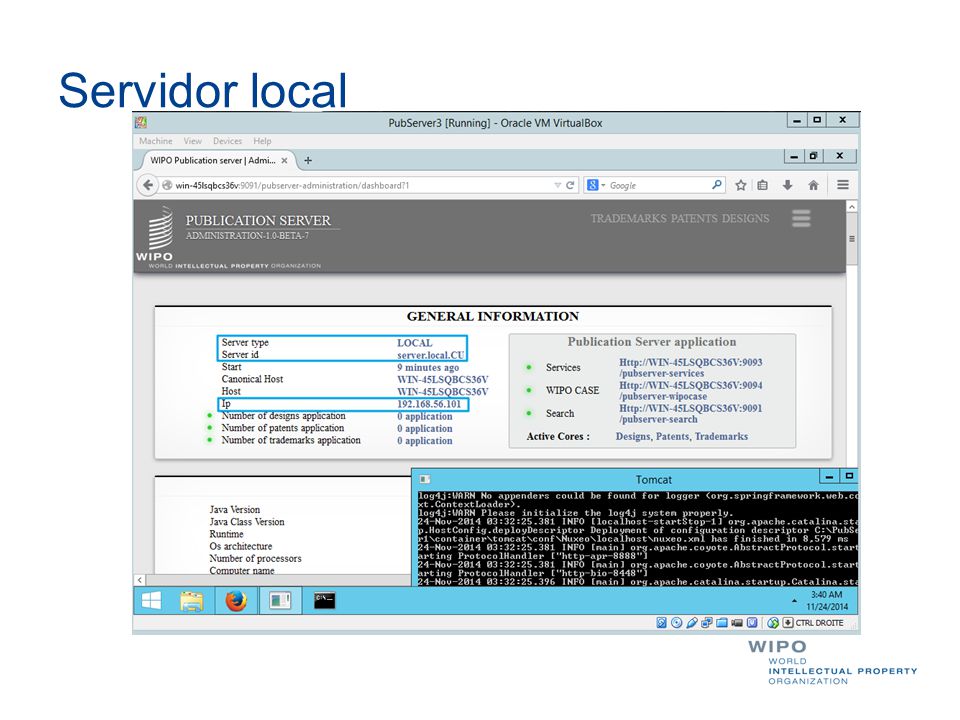Click the search magnifier in the Google box
This screenshot has height=720, width=960.
[716, 184]
